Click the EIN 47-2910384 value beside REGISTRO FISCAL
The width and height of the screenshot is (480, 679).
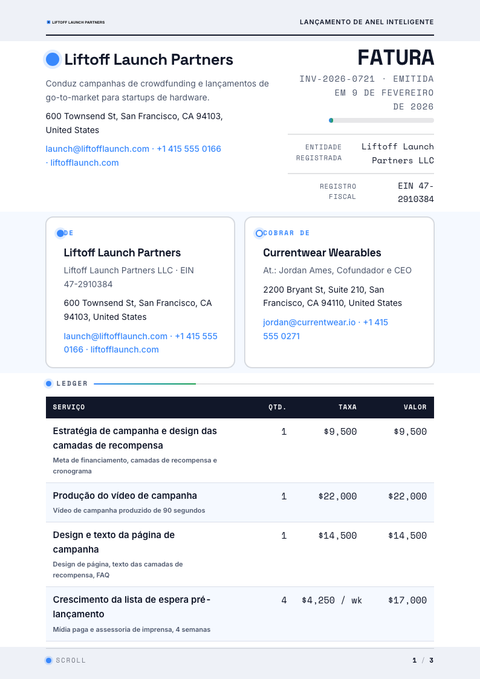(416, 192)
